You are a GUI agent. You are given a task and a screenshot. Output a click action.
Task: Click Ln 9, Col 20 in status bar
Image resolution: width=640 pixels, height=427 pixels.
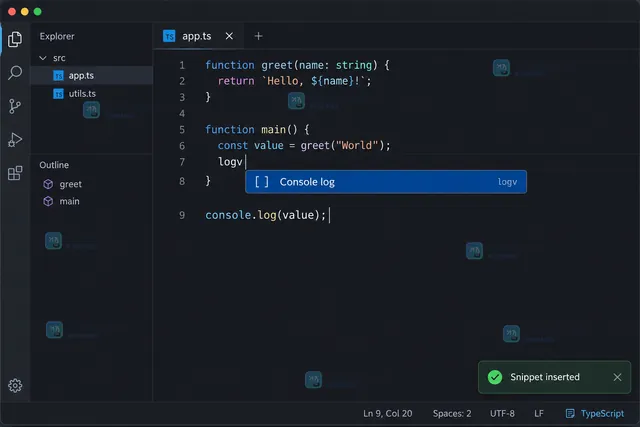(388, 414)
